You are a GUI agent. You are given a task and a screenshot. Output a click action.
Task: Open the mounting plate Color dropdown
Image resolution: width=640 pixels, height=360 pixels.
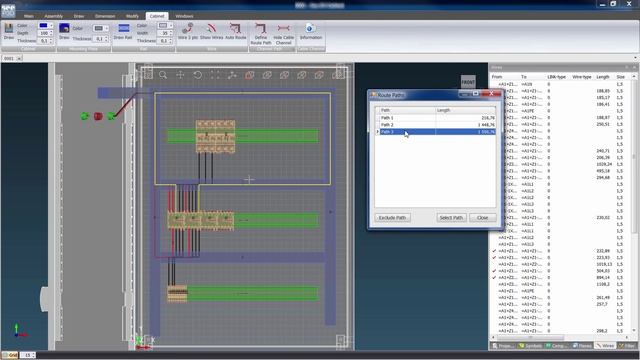pos(107,29)
